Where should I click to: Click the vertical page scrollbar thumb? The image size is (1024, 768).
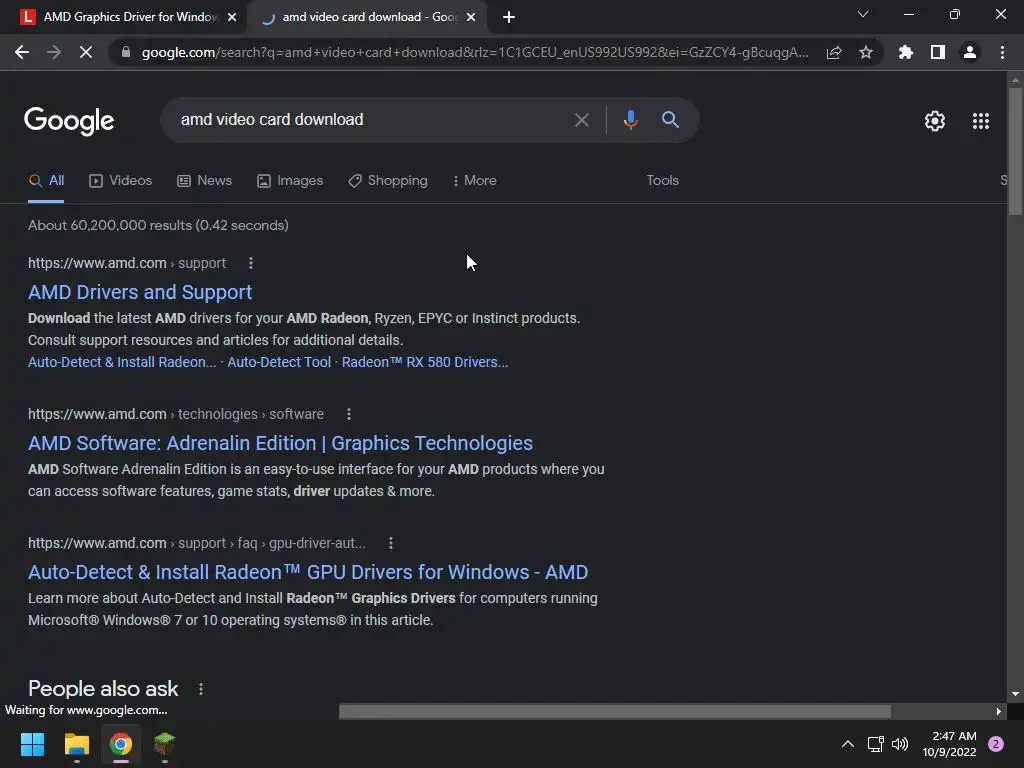(1015, 151)
